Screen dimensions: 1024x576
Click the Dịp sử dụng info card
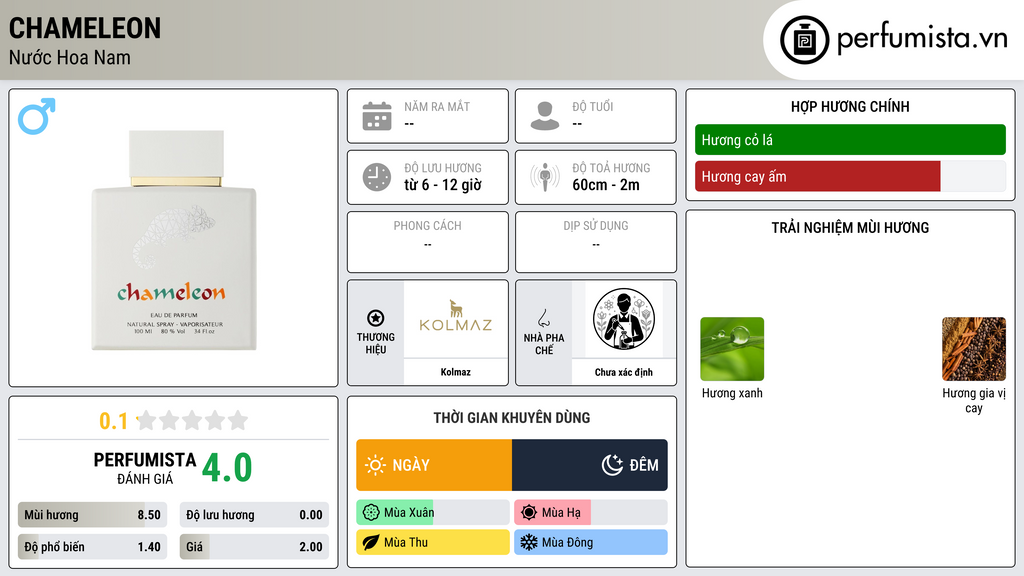596,242
